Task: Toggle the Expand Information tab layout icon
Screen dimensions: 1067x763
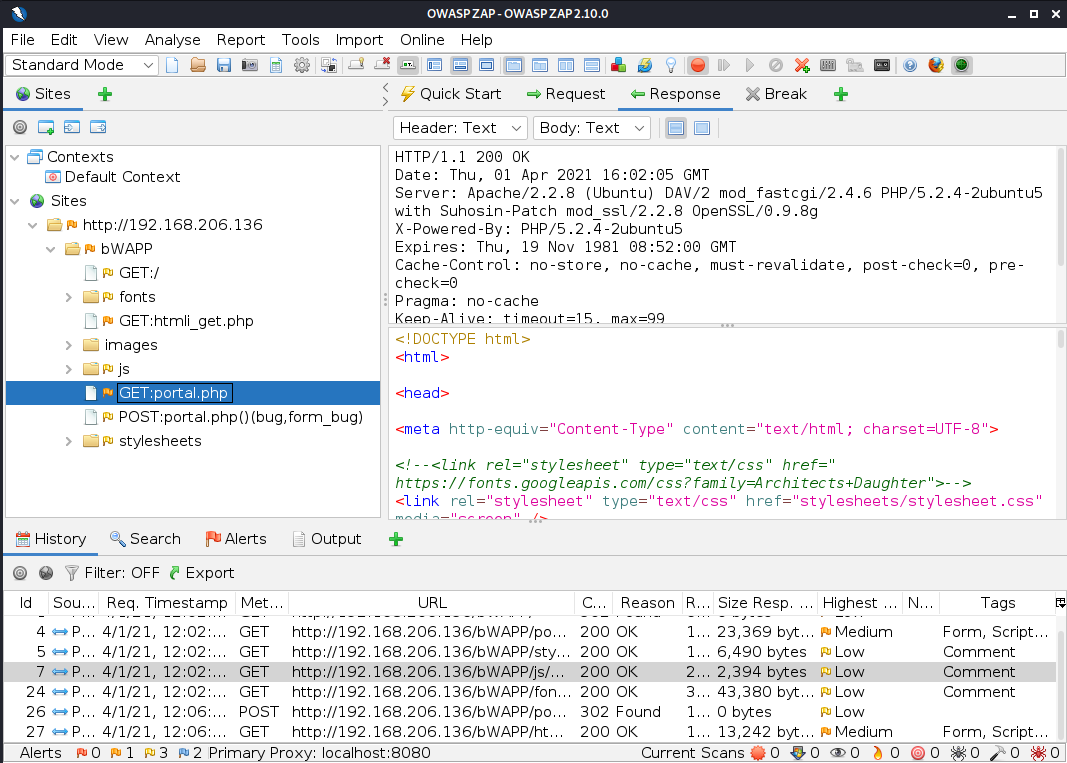Action: pyautogui.click(x=461, y=65)
